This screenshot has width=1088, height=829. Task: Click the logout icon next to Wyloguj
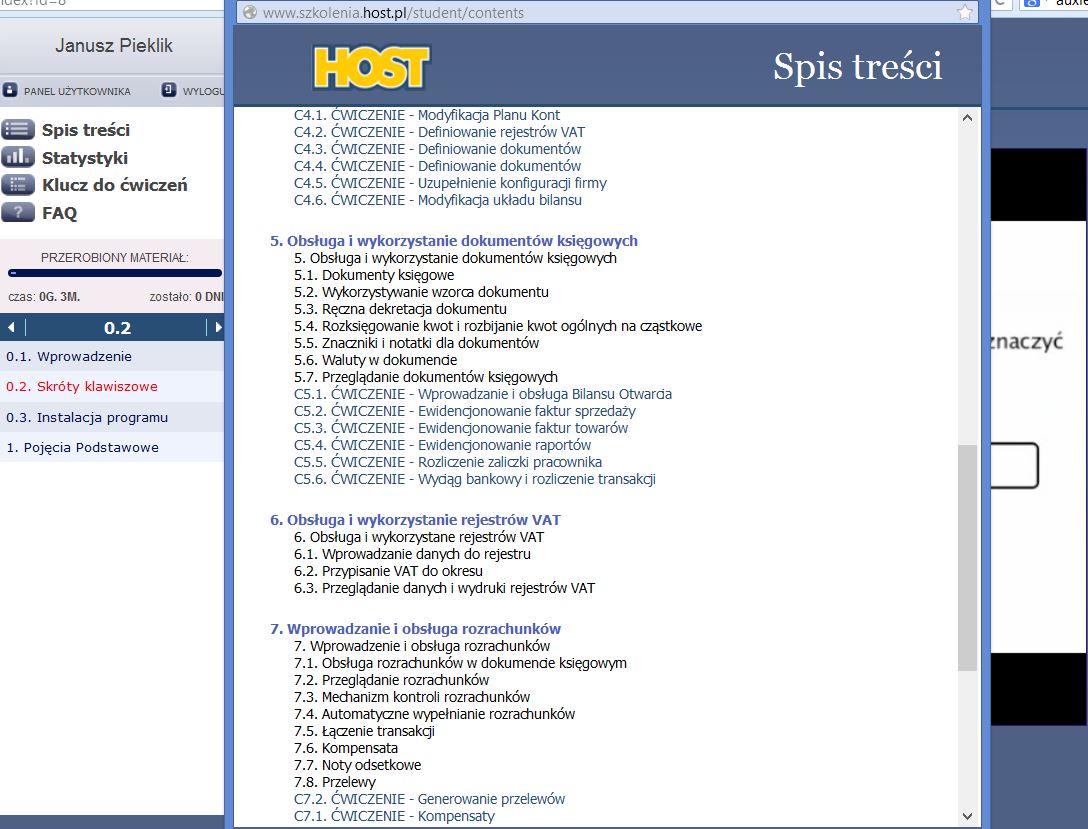[169, 91]
